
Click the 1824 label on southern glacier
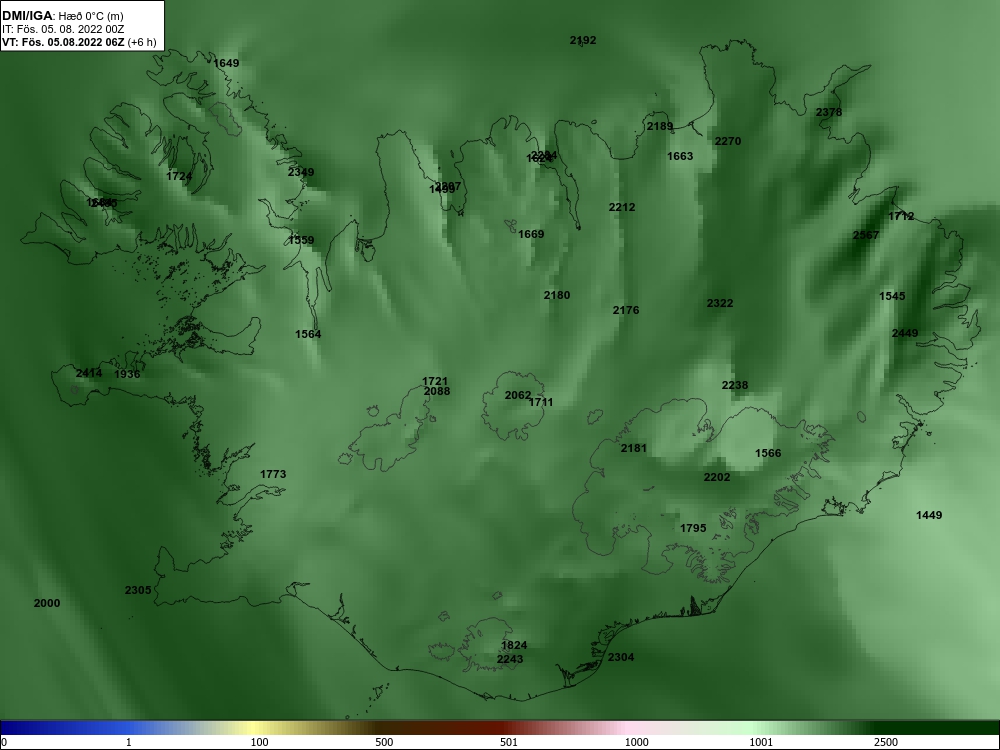(x=514, y=645)
